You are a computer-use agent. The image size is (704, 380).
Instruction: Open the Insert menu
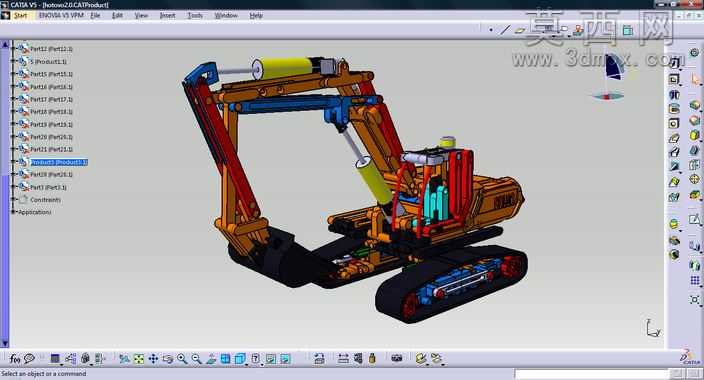point(167,15)
